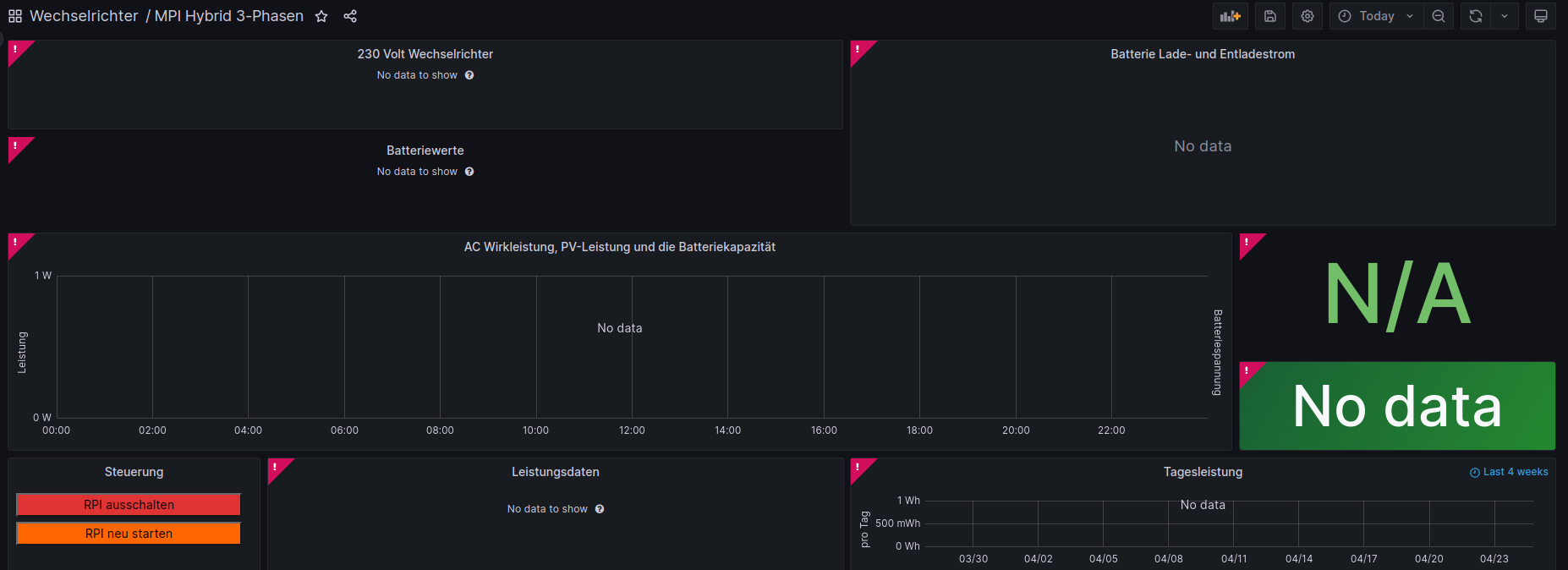Click the help icon under Leistungsdaten
The image size is (1568, 570).
(x=600, y=509)
